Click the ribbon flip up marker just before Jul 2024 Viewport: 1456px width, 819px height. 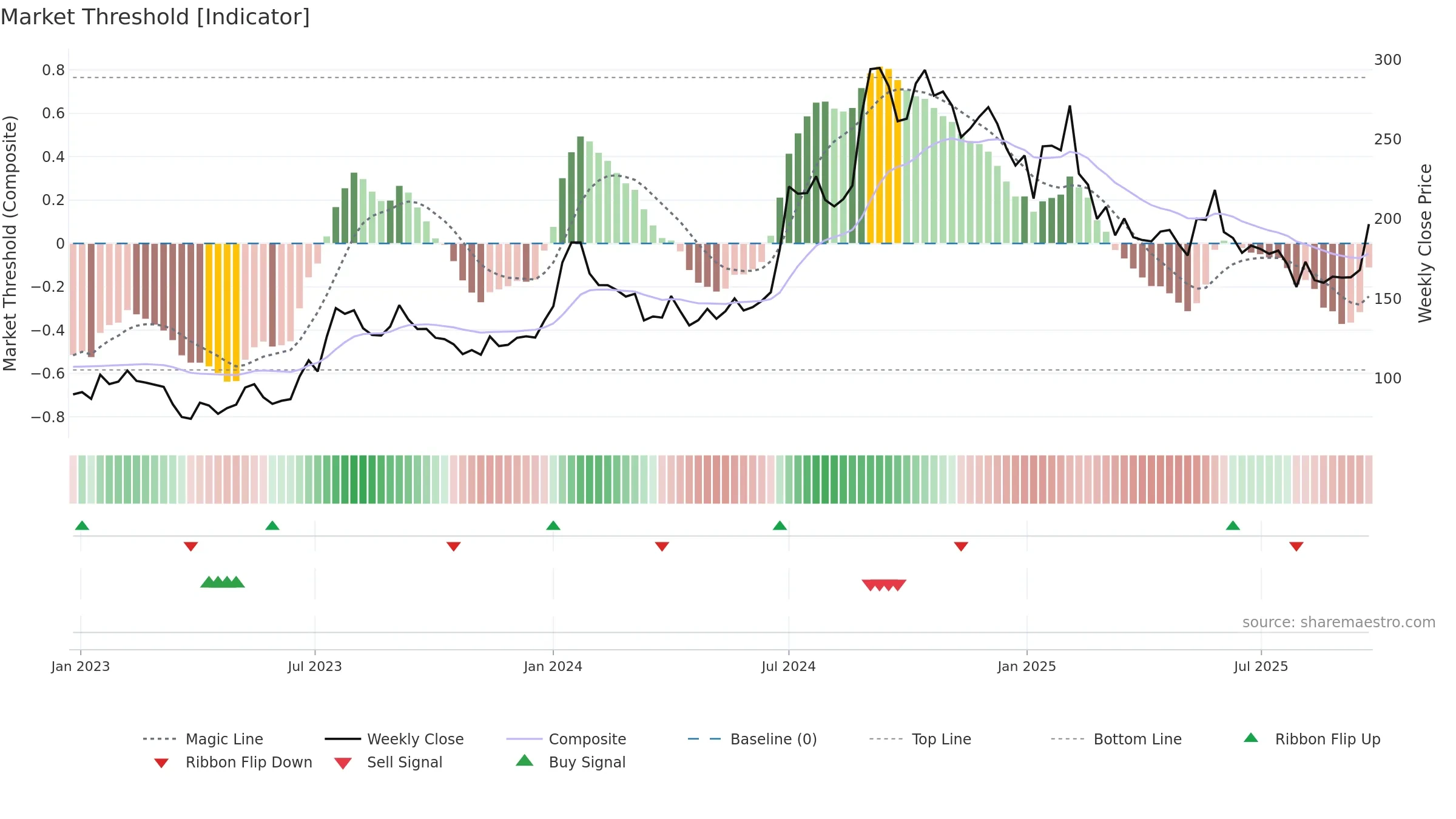click(x=780, y=525)
